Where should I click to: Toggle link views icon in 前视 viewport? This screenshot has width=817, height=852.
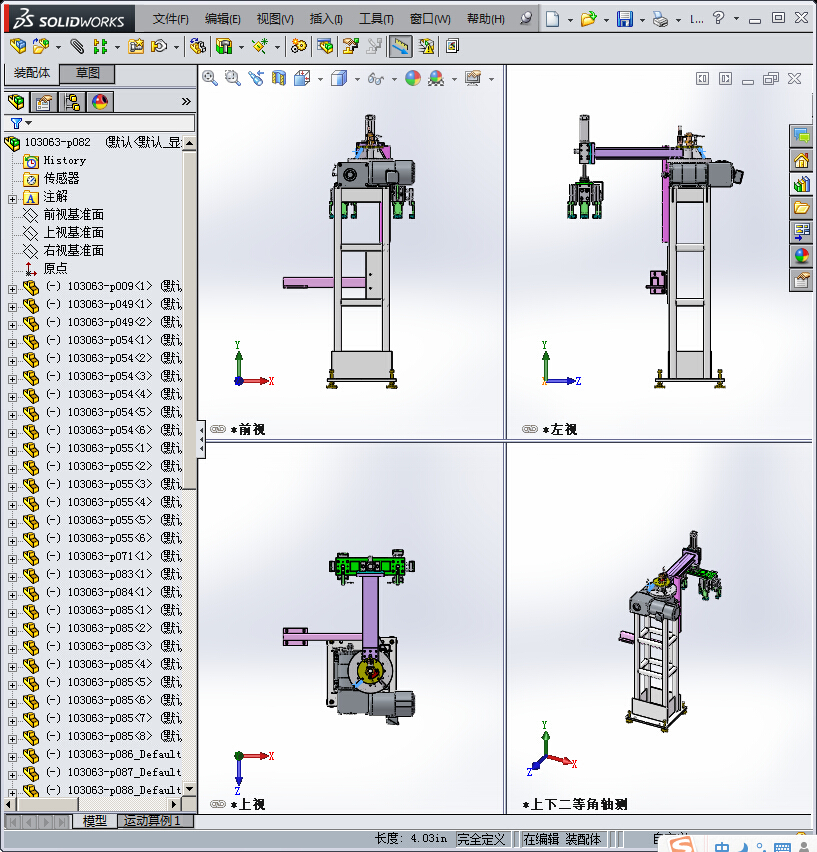pos(218,429)
